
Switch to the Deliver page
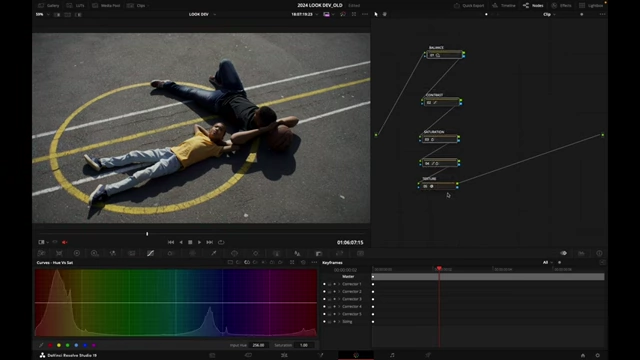pos(428,355)
